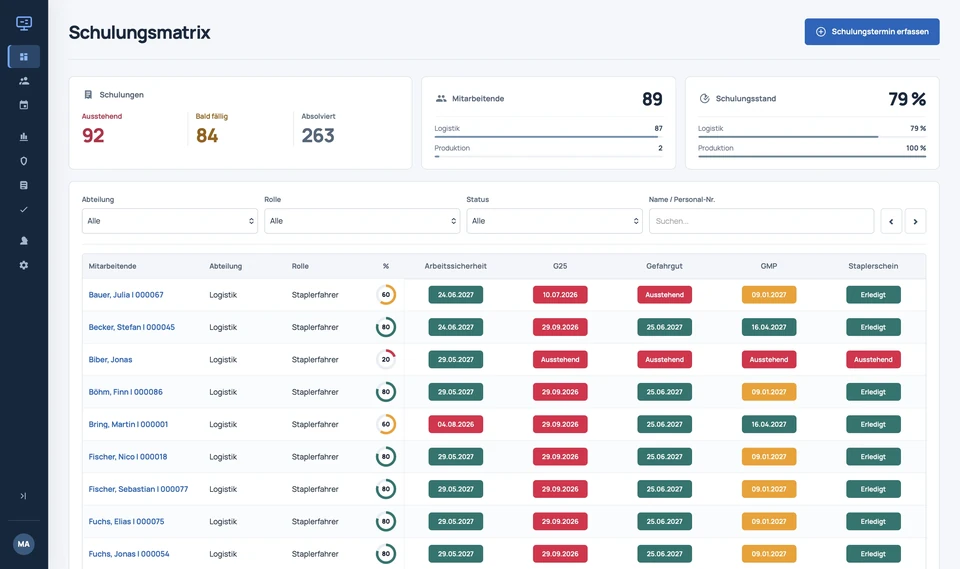
Task: Open the Status filter dropdown
Action: (x=554, y=221)
